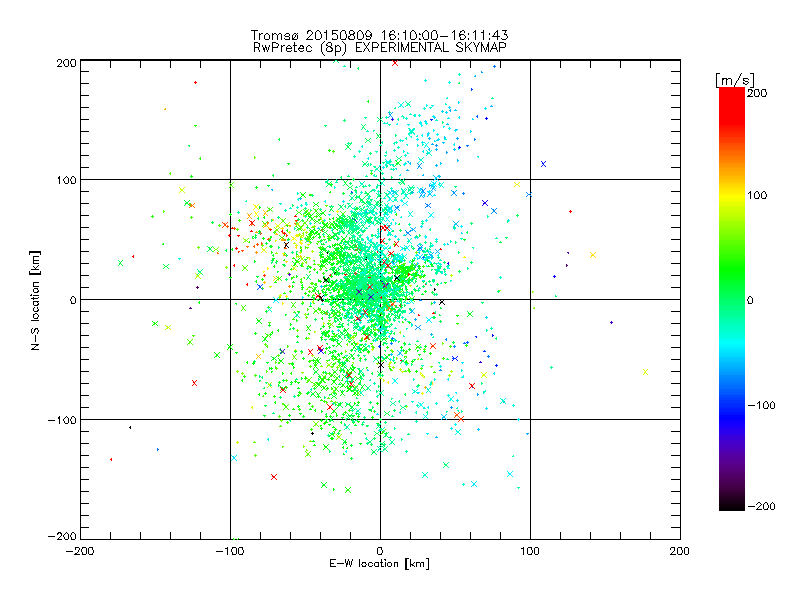The width and height of the screenshot is (800, 600).
Task: Pick the black bottom of the velocity colorbar
Action: pos(732,505)
